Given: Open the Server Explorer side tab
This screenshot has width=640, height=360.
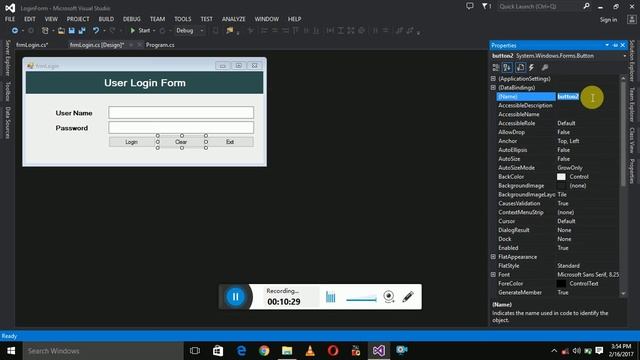Looking at the screenshot, I should 7,58.
